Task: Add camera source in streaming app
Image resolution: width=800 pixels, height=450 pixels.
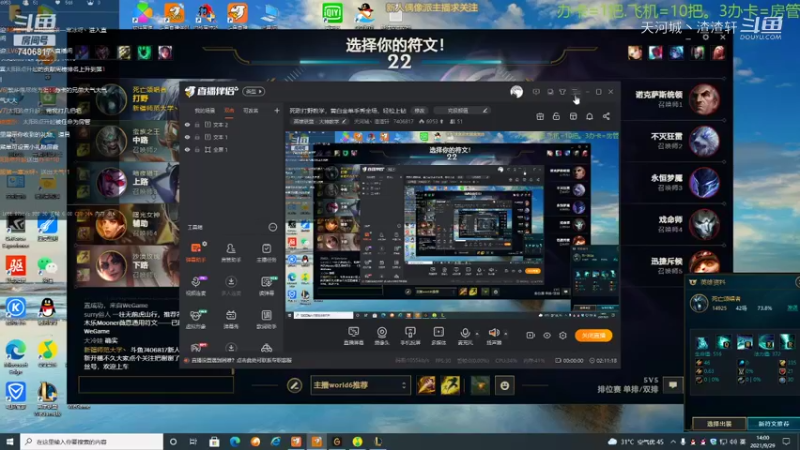Action: point(382,336)
